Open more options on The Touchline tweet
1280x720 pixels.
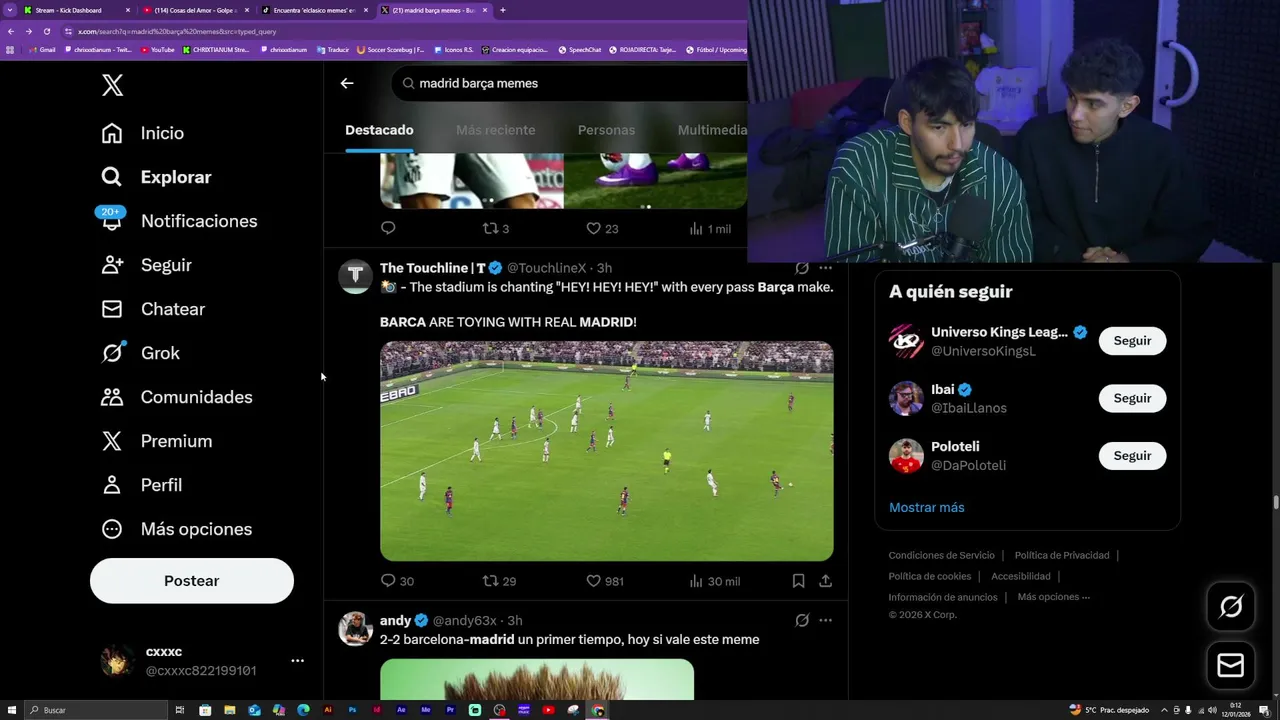825,268
